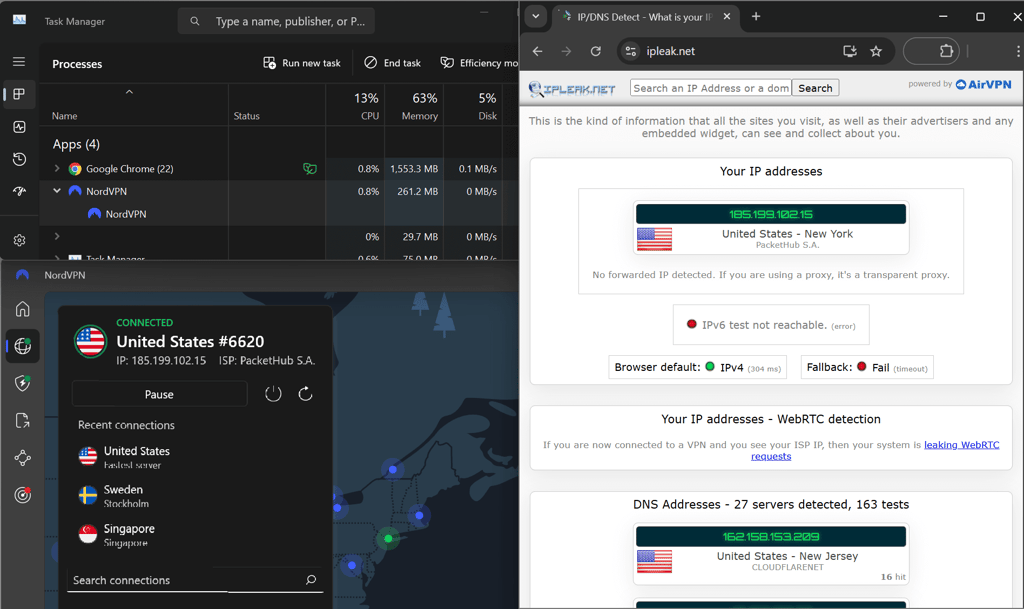Image resolution: width=1024 pixels, height=609 pixels.
Task: Select Processes page icon in Task Manager sidebar
Action: [x=19, y=94]
